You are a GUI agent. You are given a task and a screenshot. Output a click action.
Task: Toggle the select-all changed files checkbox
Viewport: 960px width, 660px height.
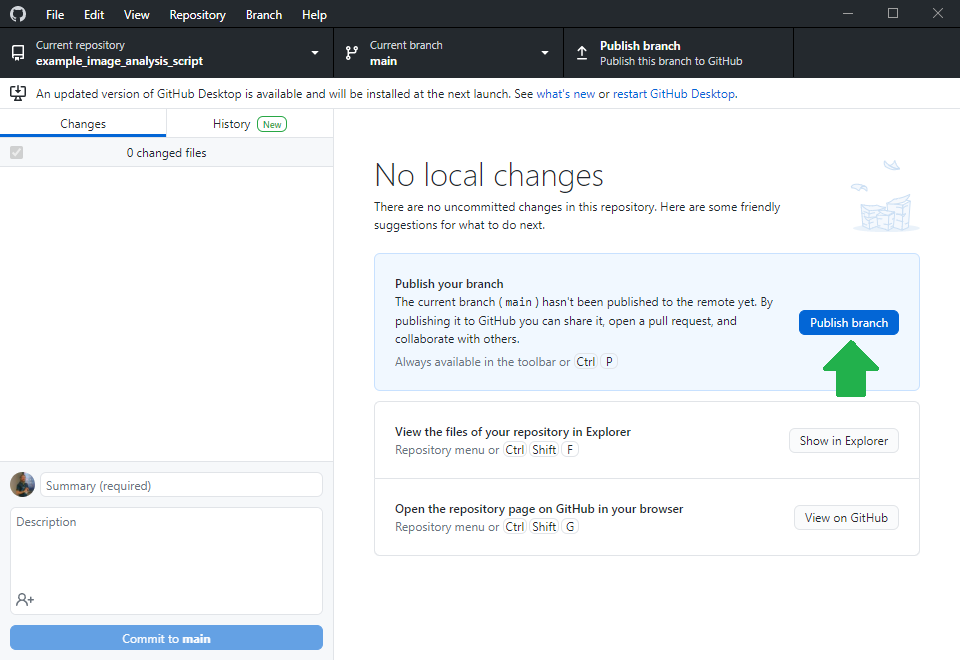point(16,153)
